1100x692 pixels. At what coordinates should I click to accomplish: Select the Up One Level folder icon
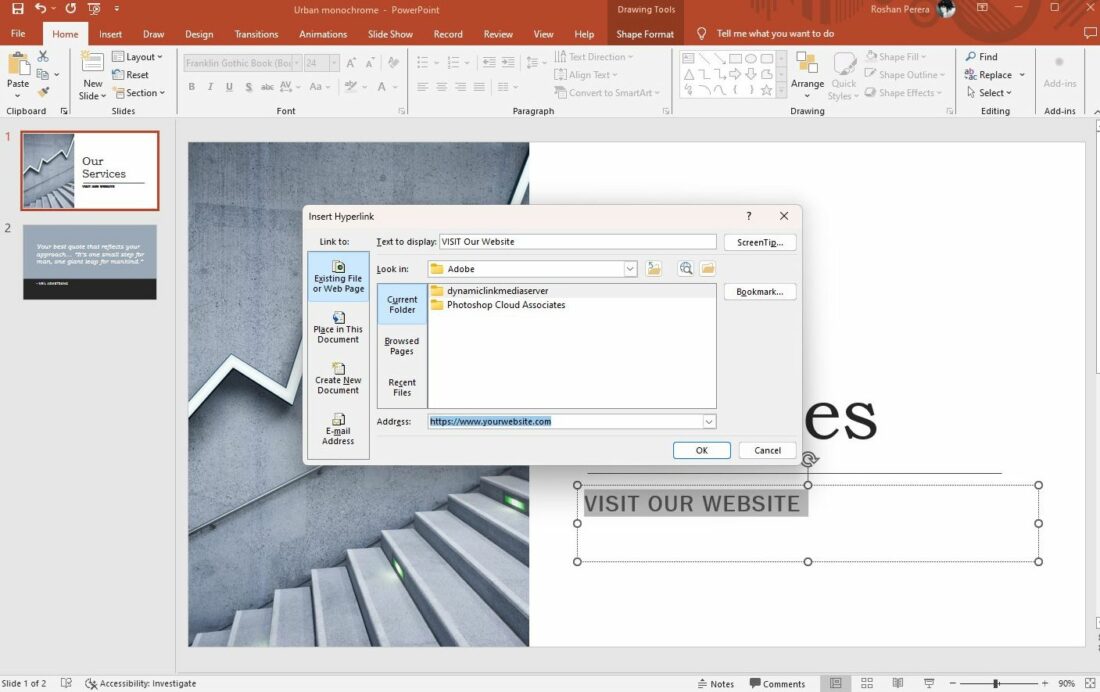click(654, 268)
